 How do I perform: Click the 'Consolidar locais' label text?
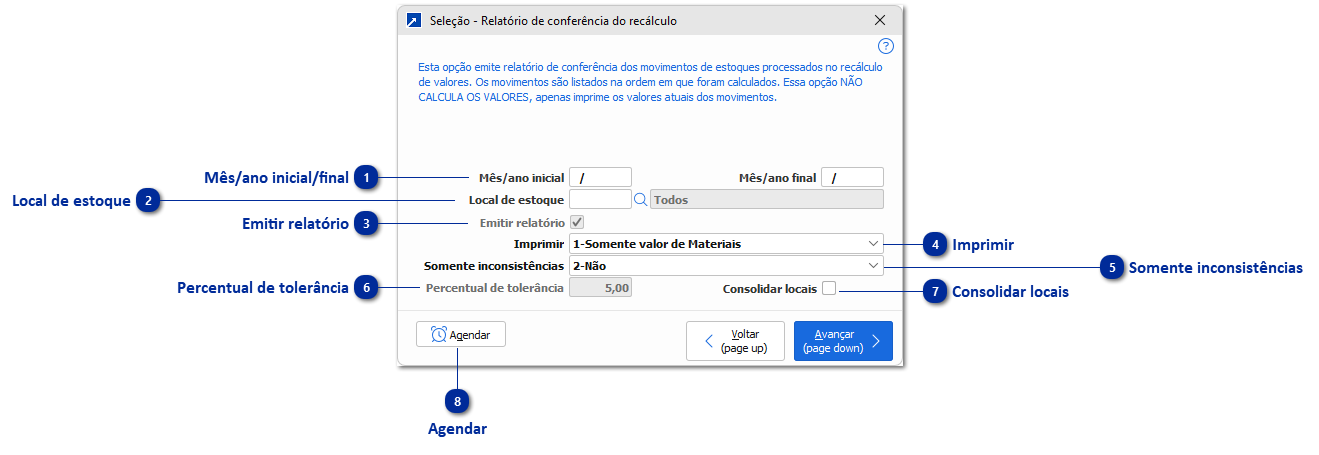pyautogui.click(x=769, y=289)
